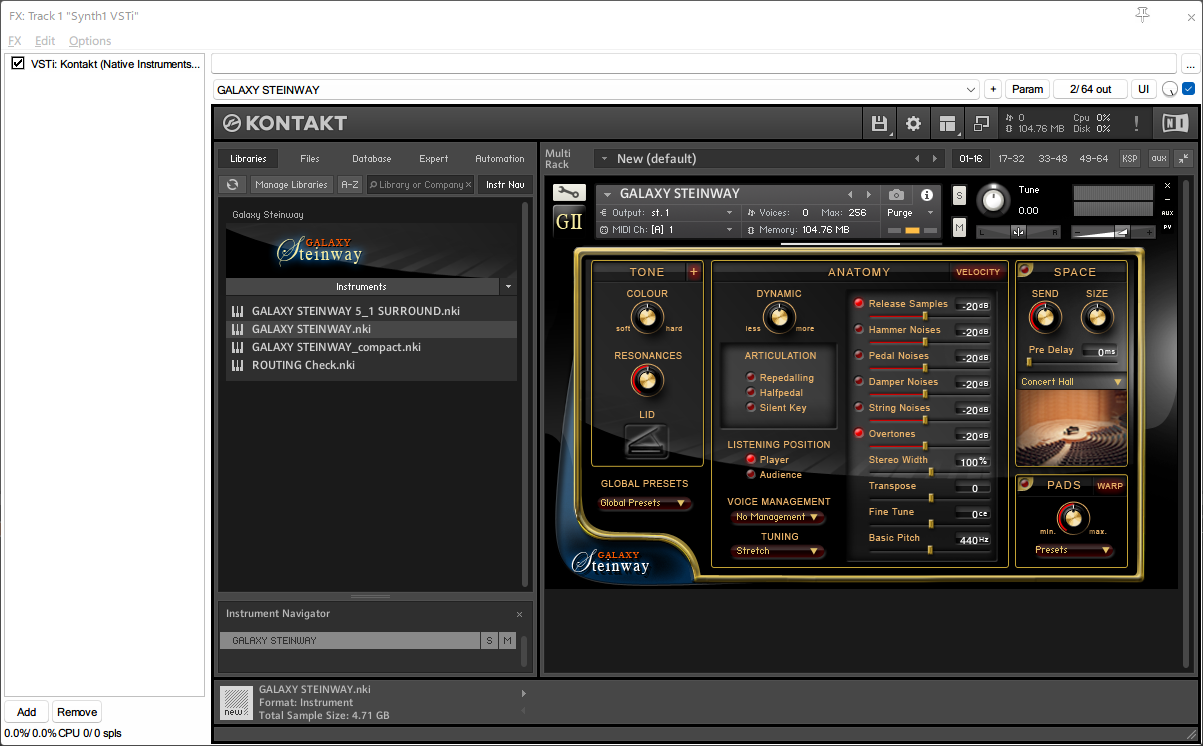Open the Purge dropdown
The width and height of the screenshot is (1203, 746).
click(x=910, y=213)
